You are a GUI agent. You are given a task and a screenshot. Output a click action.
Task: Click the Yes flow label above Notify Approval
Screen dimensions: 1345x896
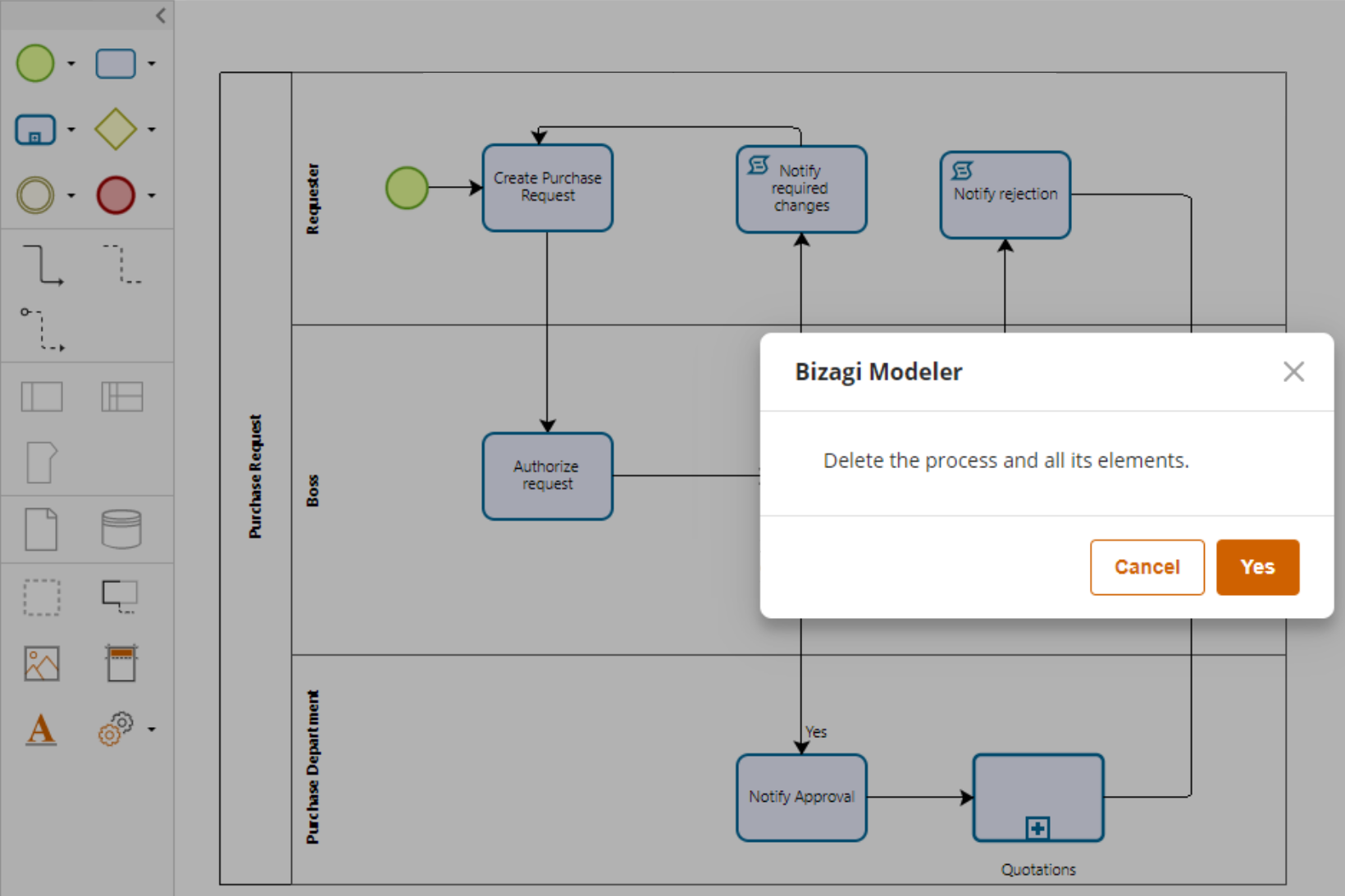pyautogui.click(x=816, y=732)
